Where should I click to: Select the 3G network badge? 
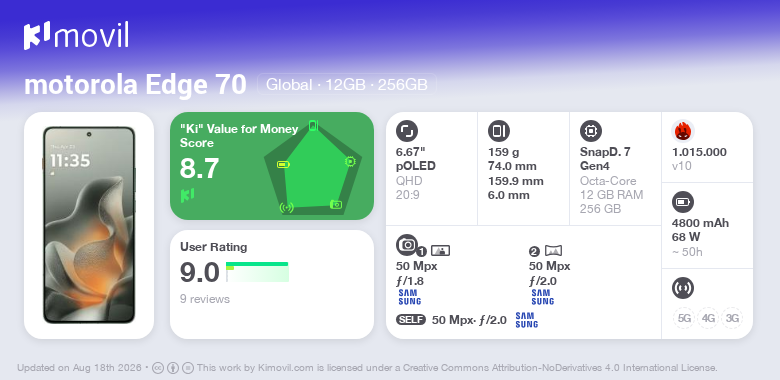click(x=732, y=318)
